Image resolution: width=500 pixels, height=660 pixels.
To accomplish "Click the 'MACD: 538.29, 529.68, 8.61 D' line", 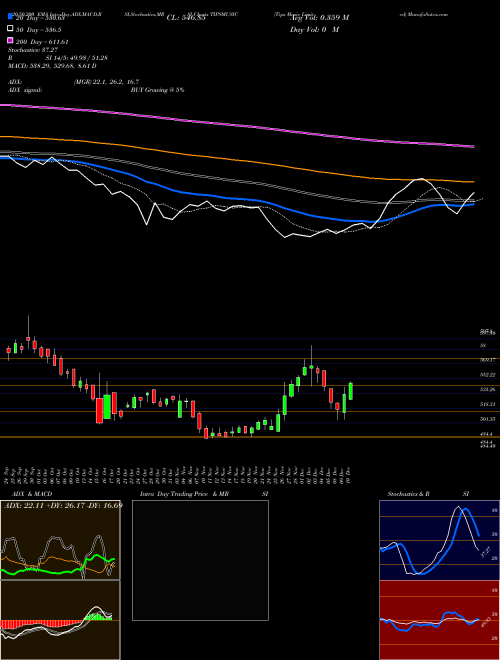I will click(x=52, y=66).
